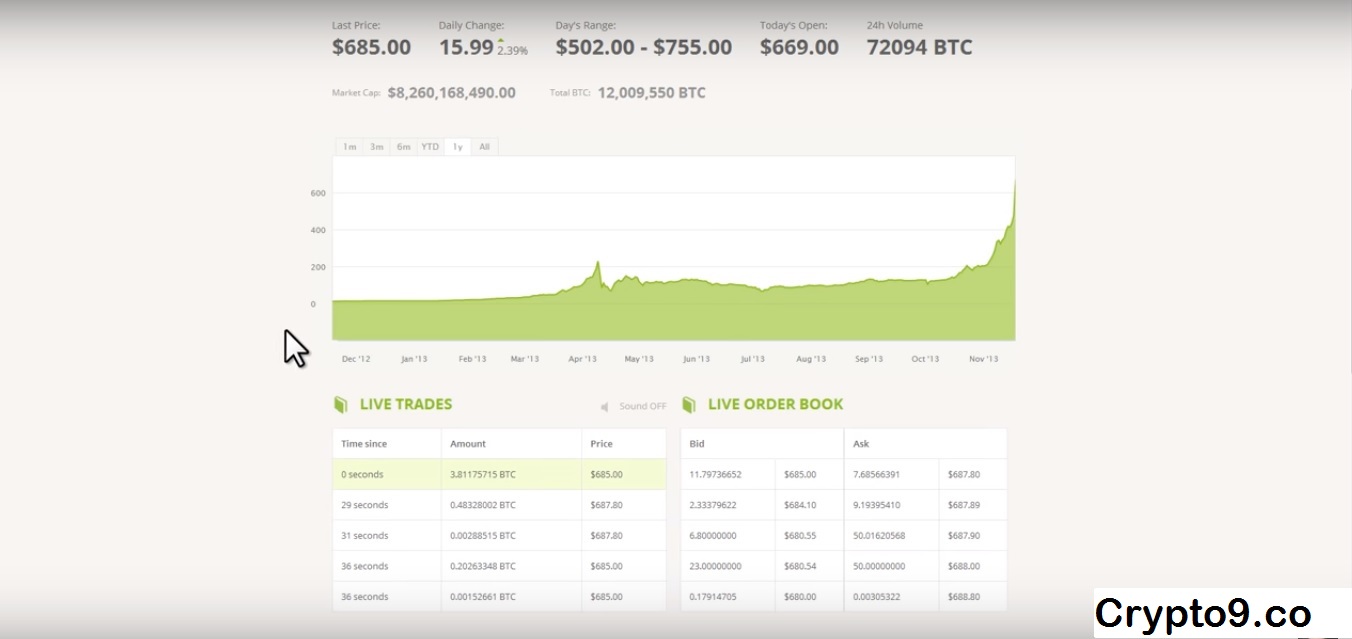Screen dimensions: 1352x639
Task: Click the book icon beside Live Trades
Action: (x=340, y=405)
